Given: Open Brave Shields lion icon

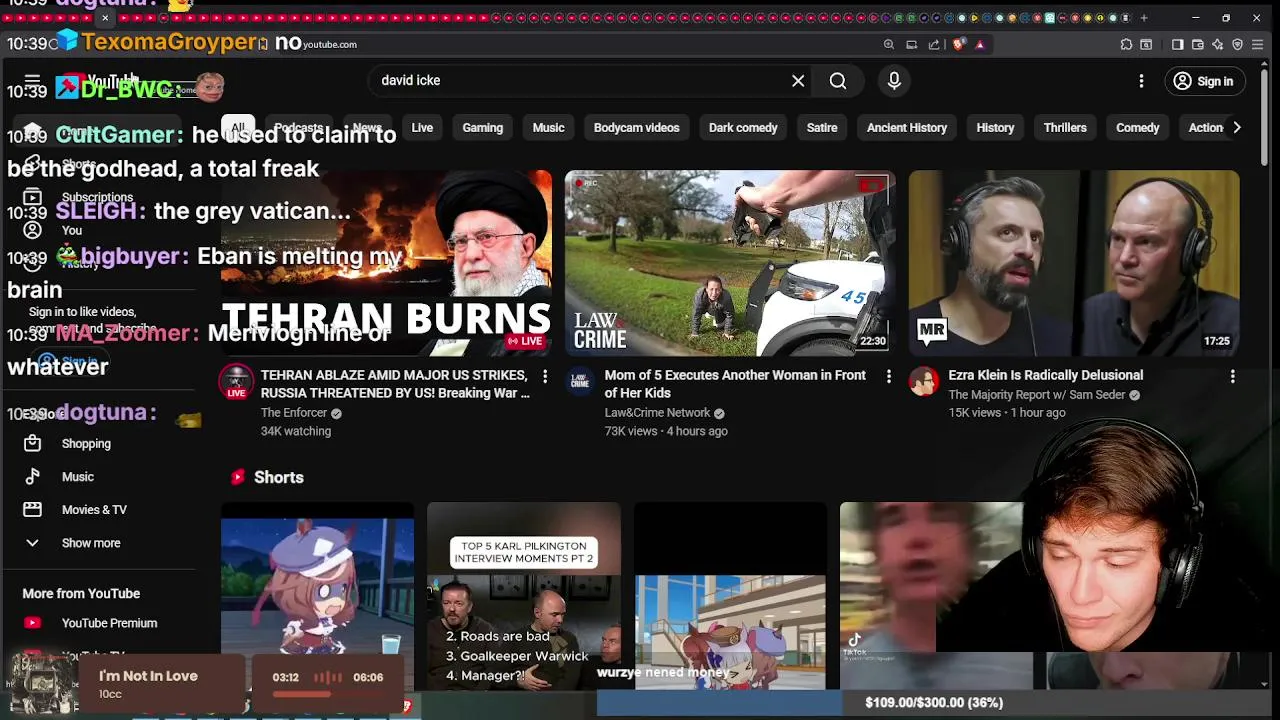Looking at the screenshot, I should click(x=958, y=44).
